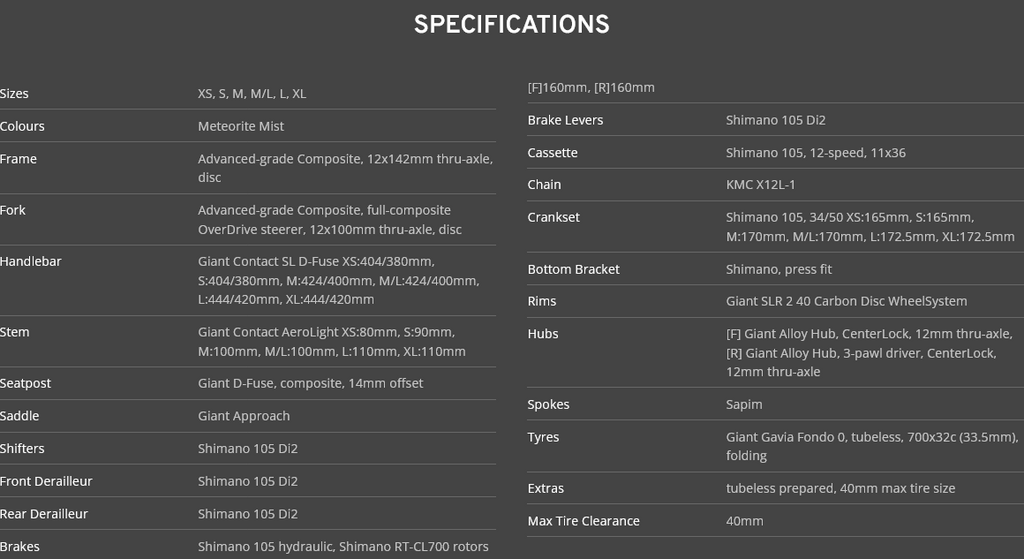Click the Front Derailleur label

(46, 481)
